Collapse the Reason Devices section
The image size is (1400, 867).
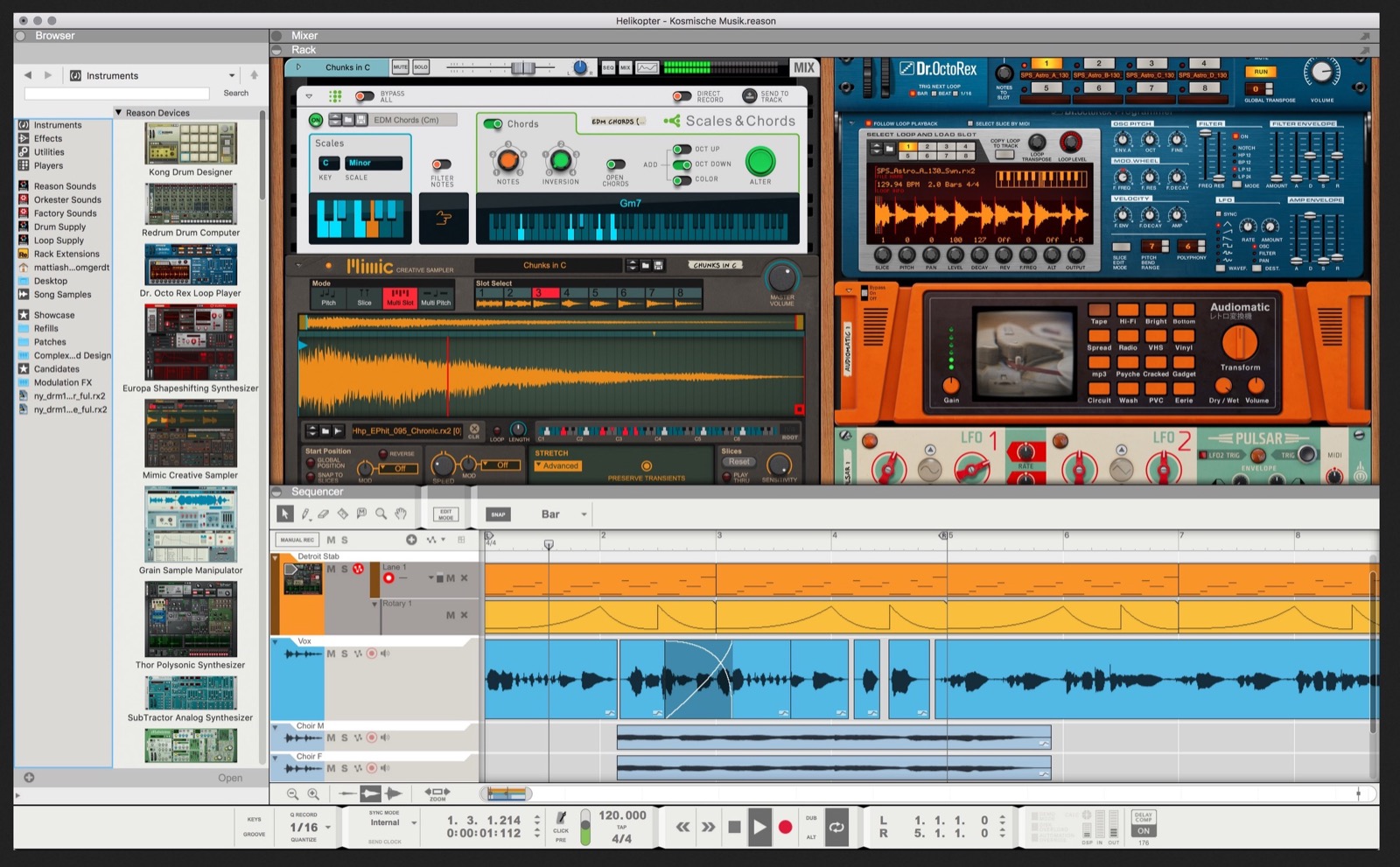(119, 113)
